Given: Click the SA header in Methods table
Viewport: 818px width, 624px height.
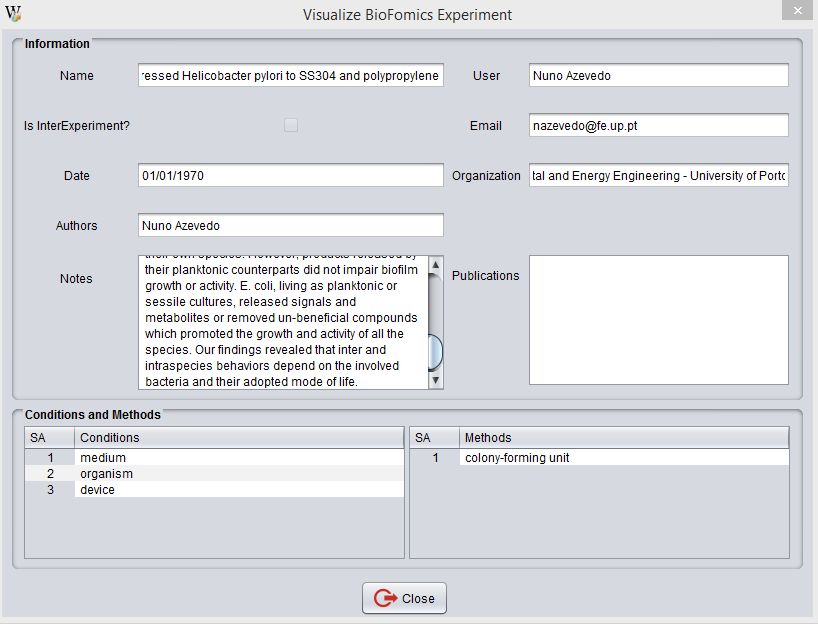Looking at the screenshot, I should pos(435,438).
